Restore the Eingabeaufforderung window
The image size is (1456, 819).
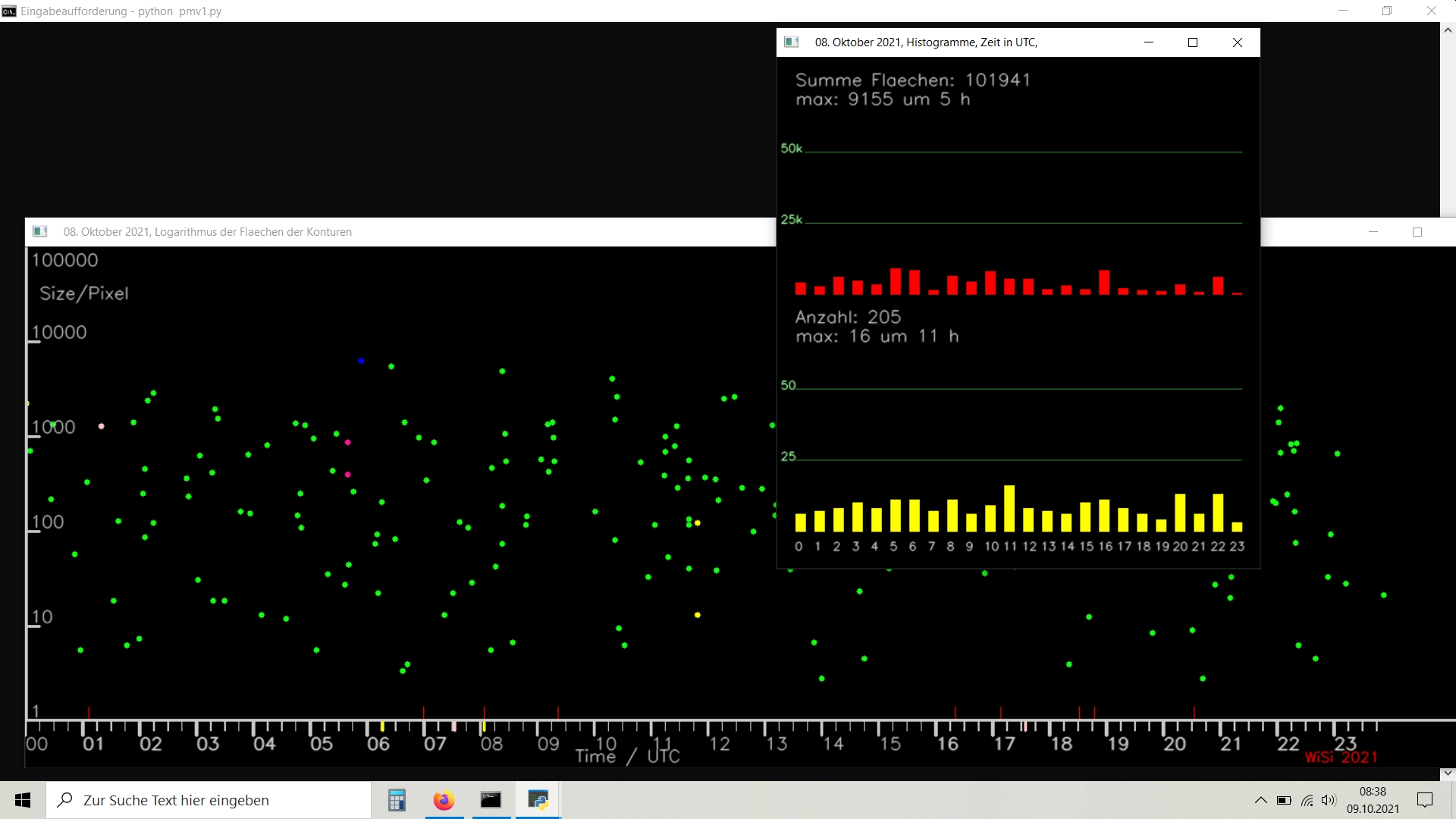1387,11
